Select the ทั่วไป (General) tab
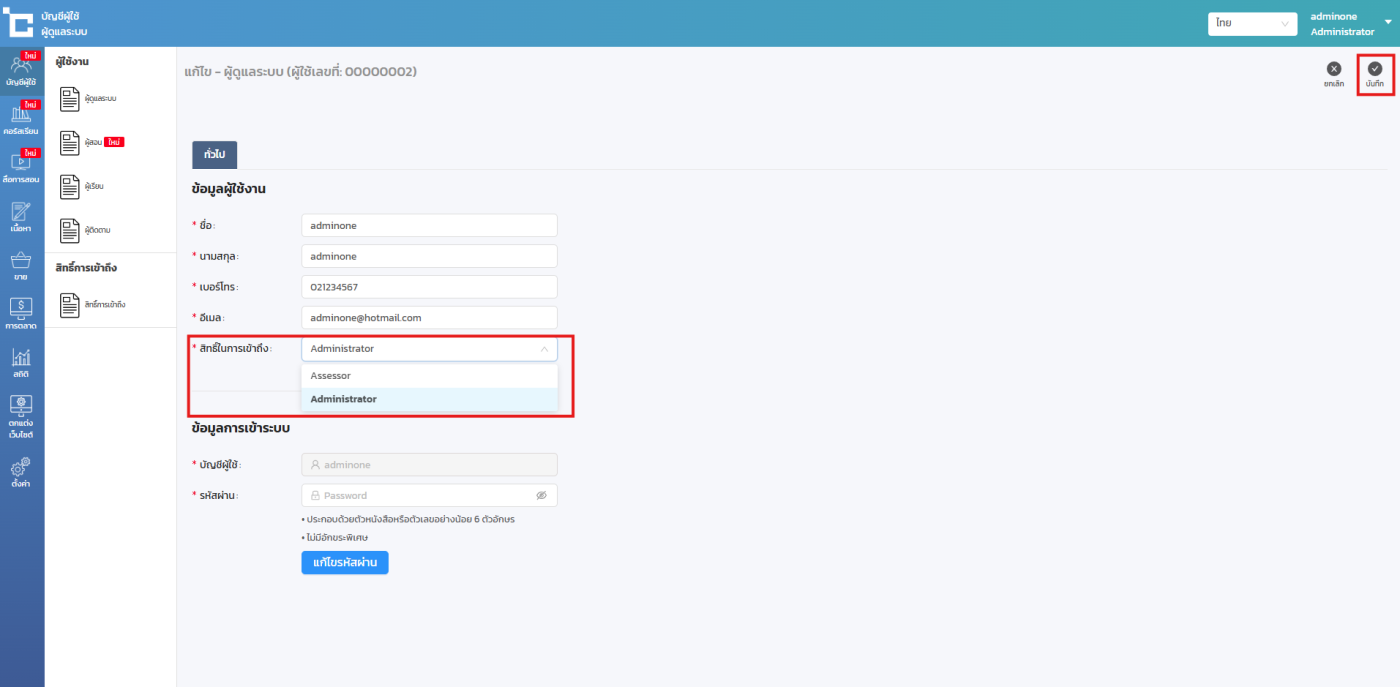The height and width of the screenshot is (687, 1400). pyautogui.click(x=214, y=155)
